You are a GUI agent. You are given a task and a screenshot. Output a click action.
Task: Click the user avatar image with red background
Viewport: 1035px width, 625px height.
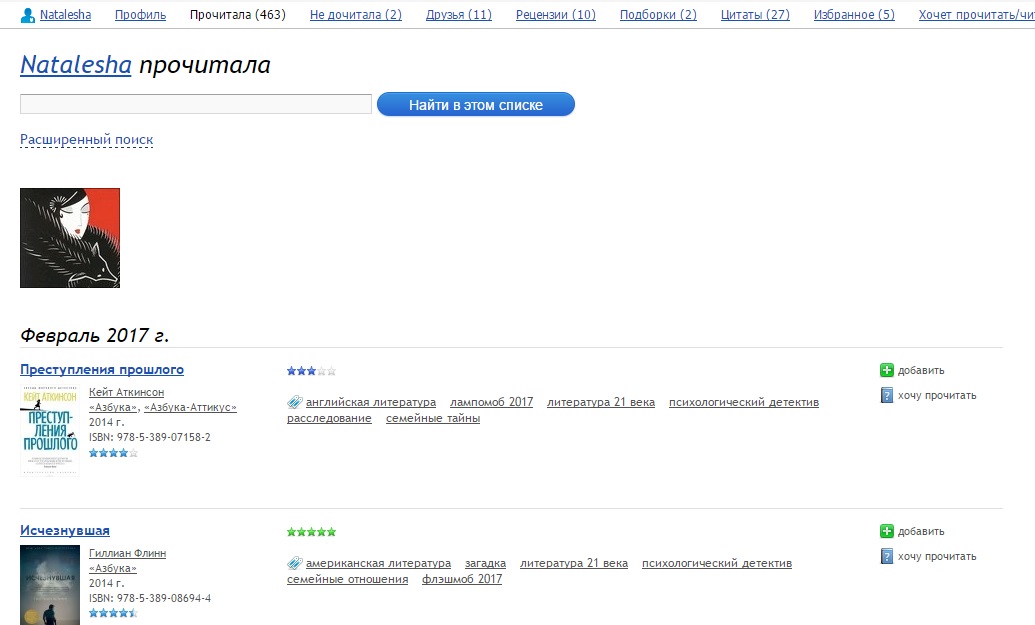click(x=70, y=238)
